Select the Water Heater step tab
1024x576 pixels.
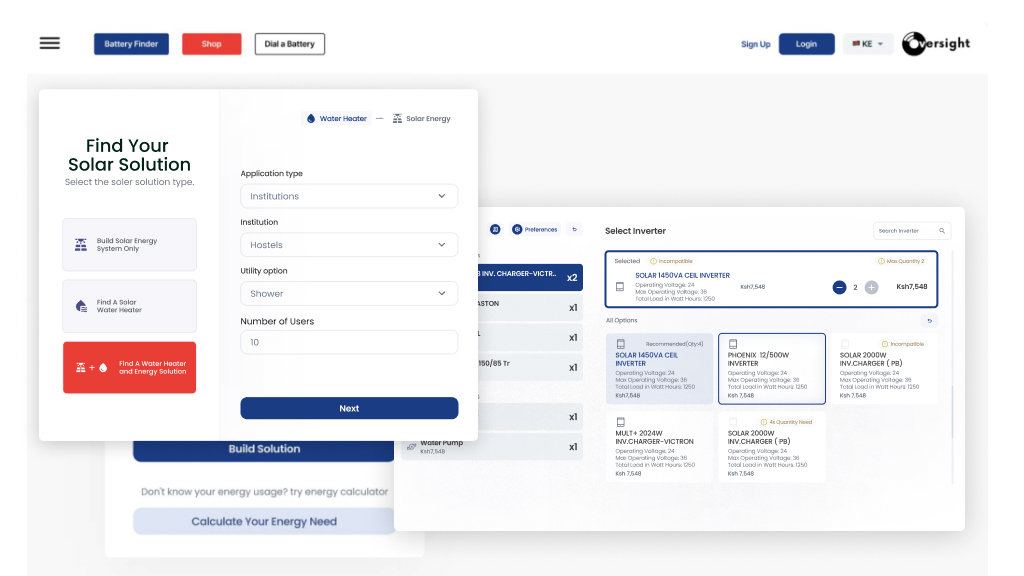tap(336, 119)
